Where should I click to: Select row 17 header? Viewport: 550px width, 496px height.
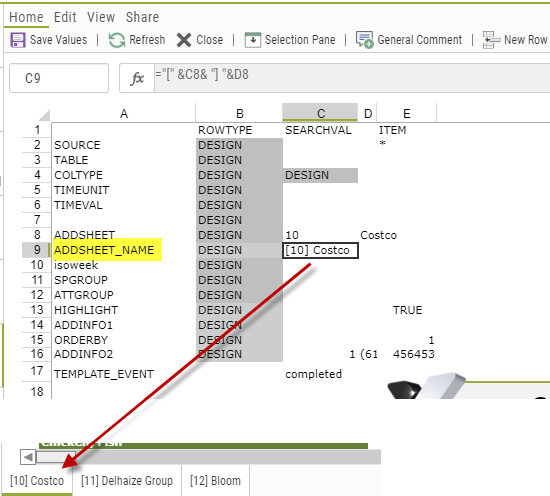point(36,371)
